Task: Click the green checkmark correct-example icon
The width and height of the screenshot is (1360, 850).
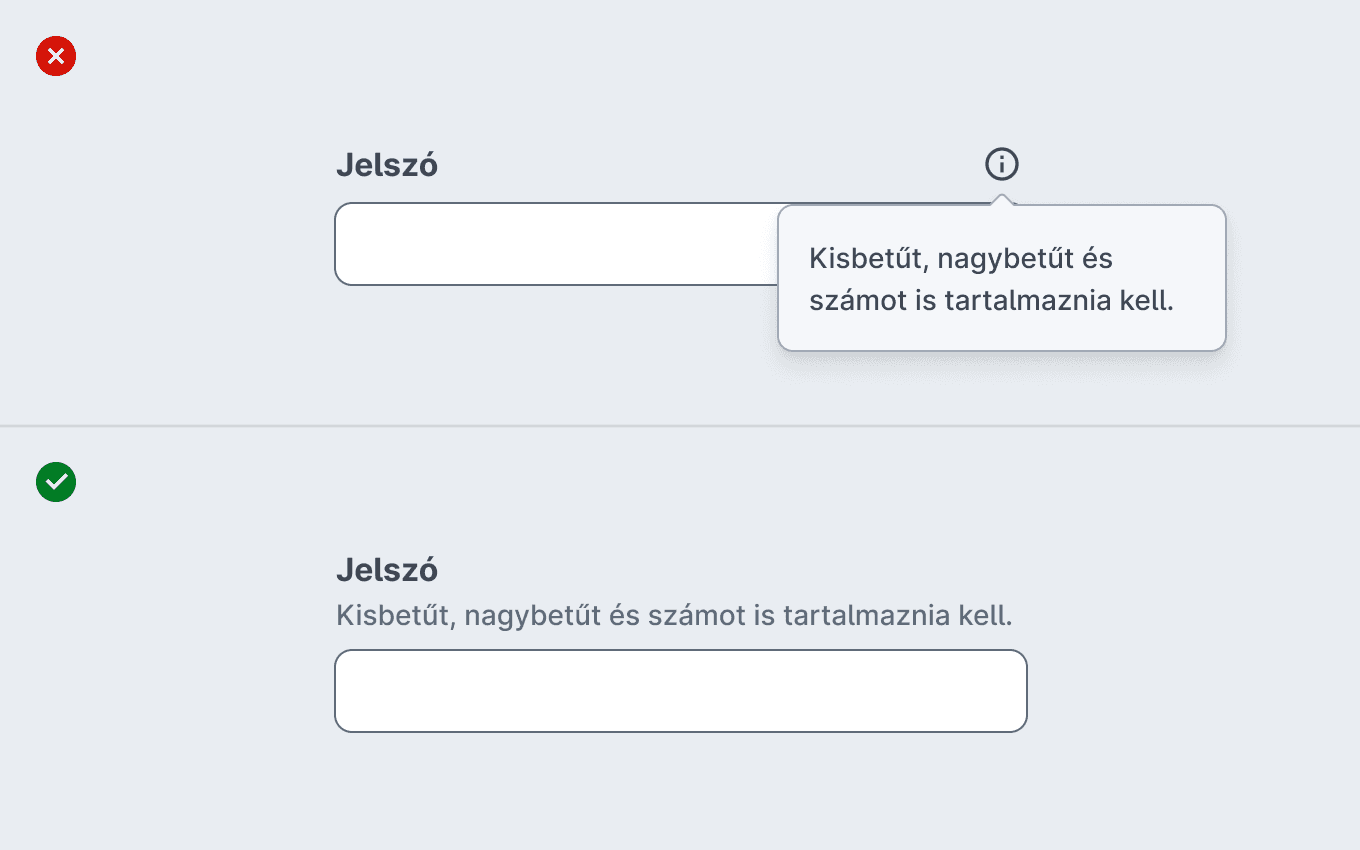Action: (x=56, y=482)
